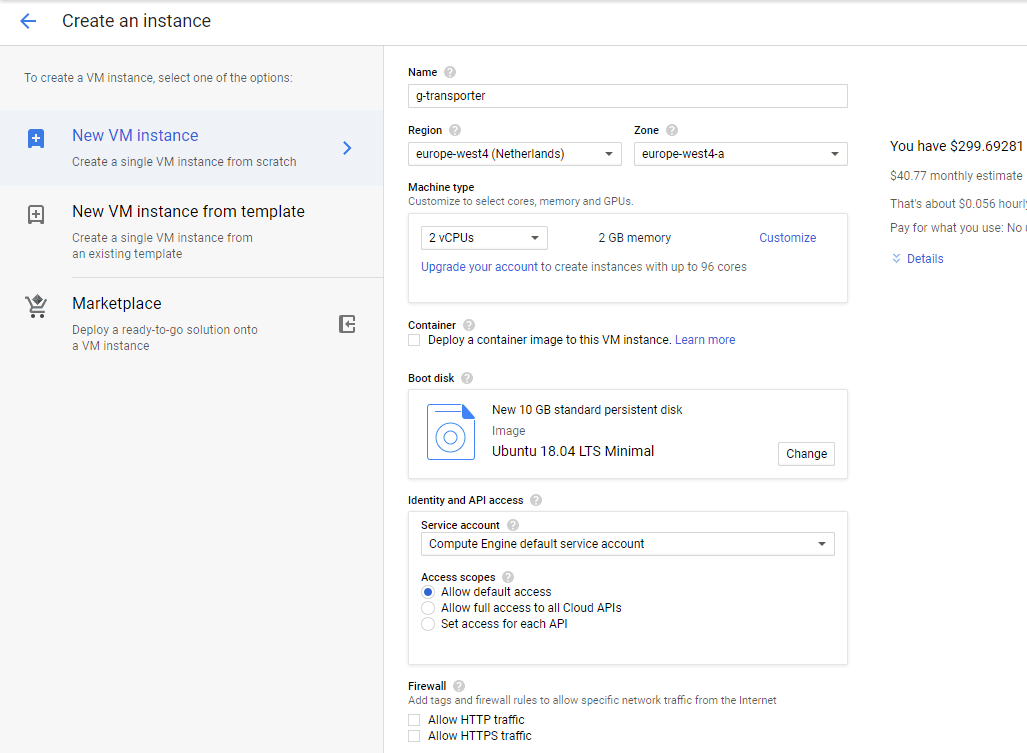
Task: Select New VM instance from template option
Action: coord(188,212)
